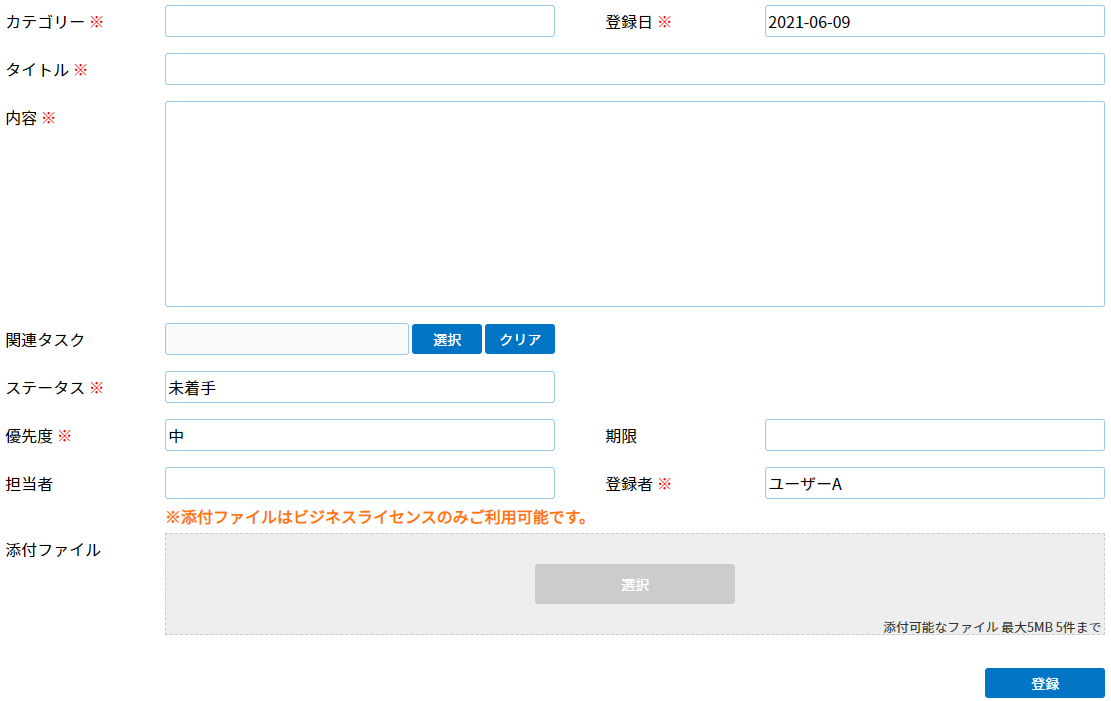
Task: Open the 登録者 field showing ユーザーA
Action: click(934, 483)
